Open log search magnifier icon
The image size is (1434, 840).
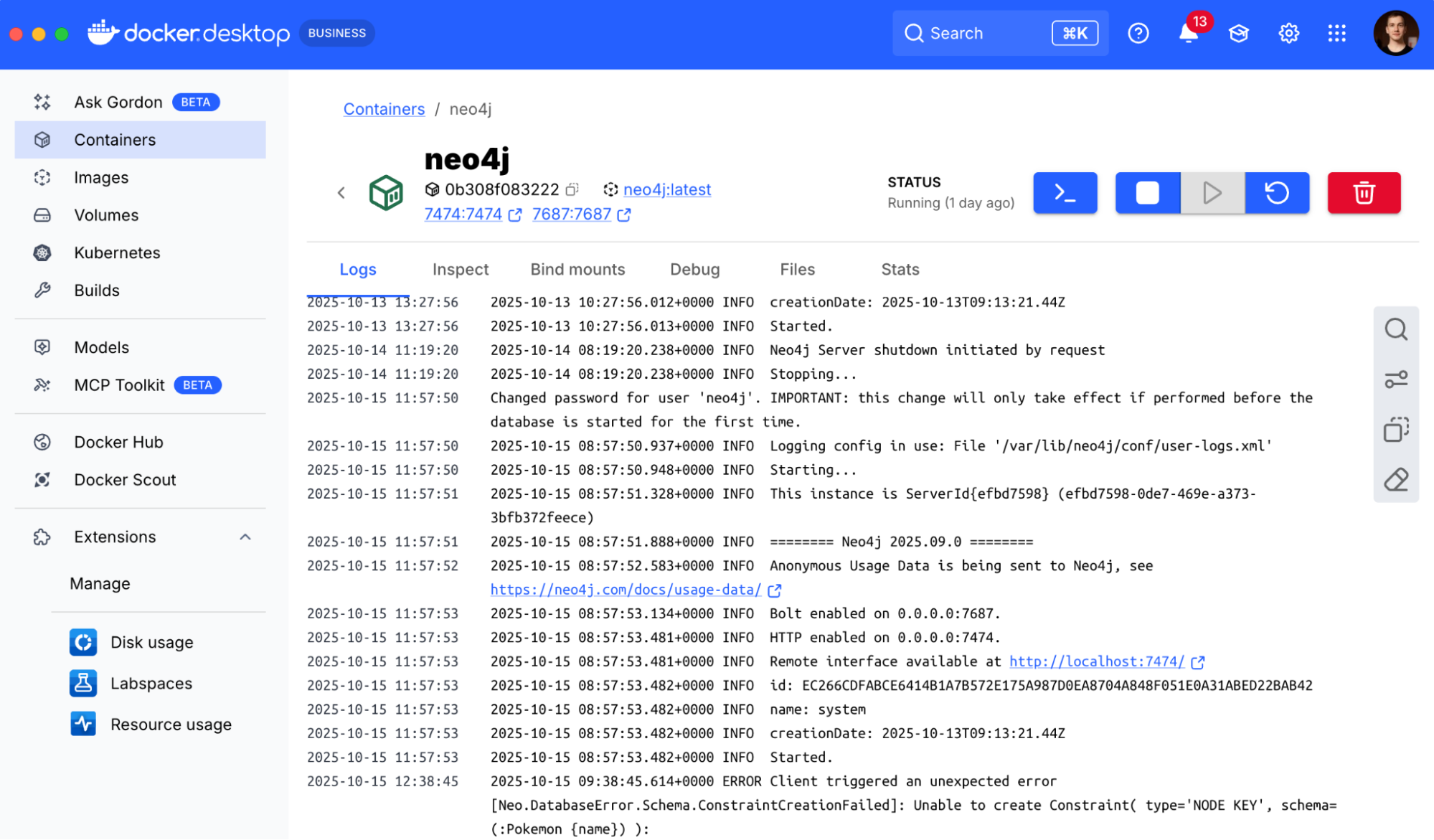tap(1395, 330)
